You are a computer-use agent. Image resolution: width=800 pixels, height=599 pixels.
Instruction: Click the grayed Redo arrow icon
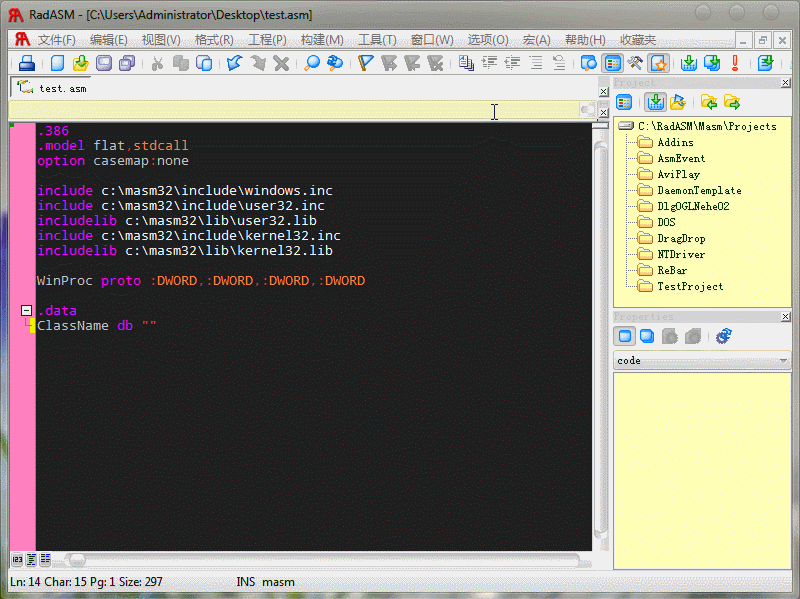click(258, 63)
